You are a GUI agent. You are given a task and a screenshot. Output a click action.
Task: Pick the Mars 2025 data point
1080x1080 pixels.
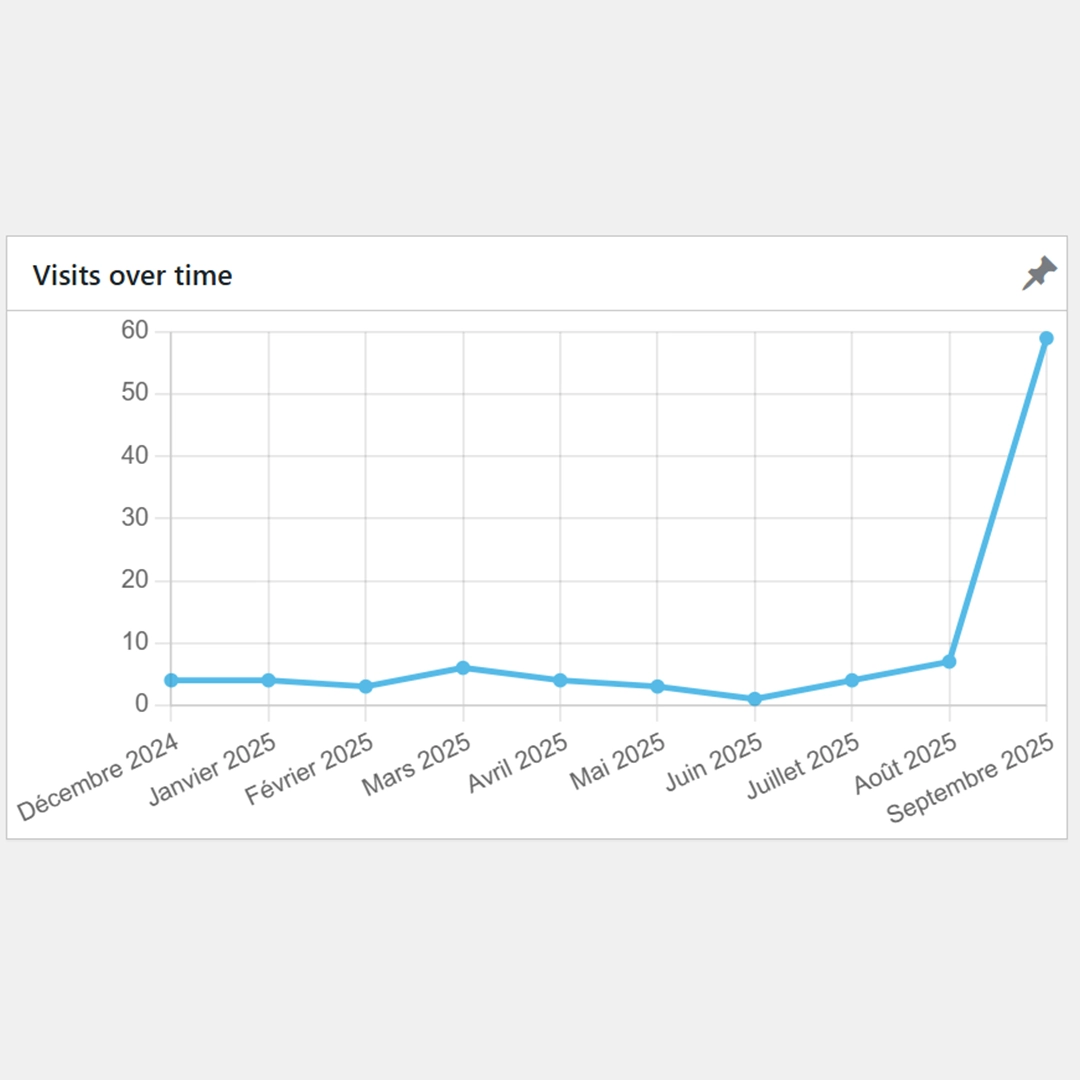click(463, 667)
